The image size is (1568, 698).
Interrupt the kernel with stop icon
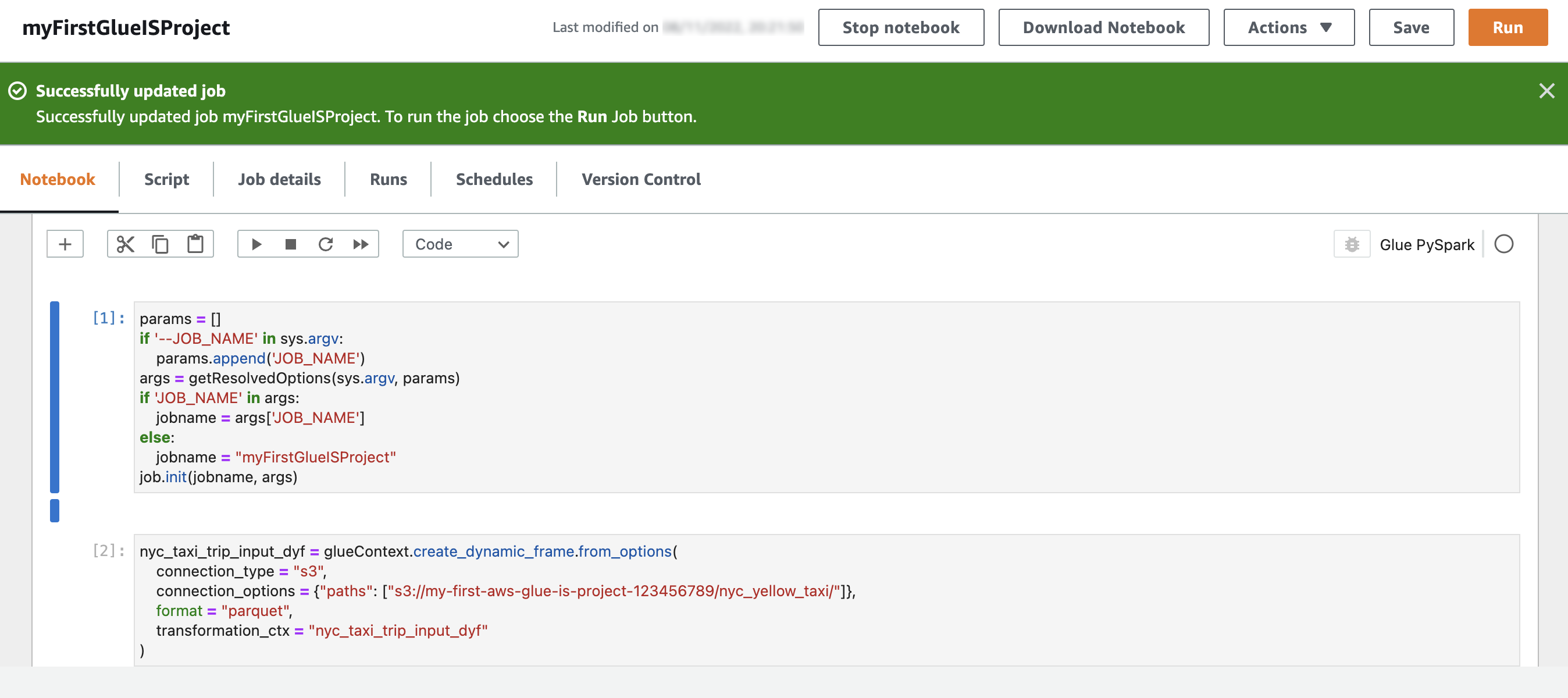click(290, 244)
